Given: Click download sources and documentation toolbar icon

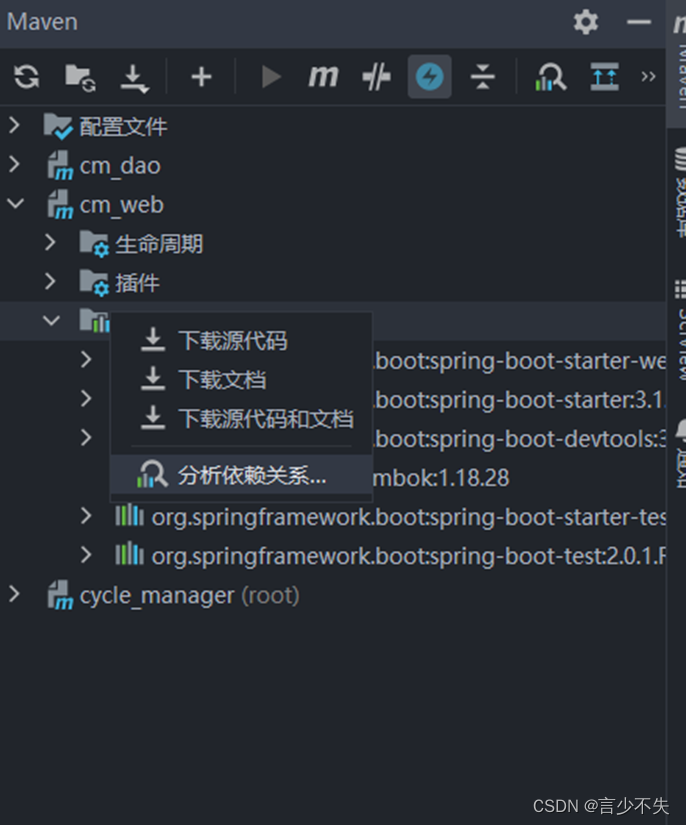Looking at the screenshot, I should (134, 78).
